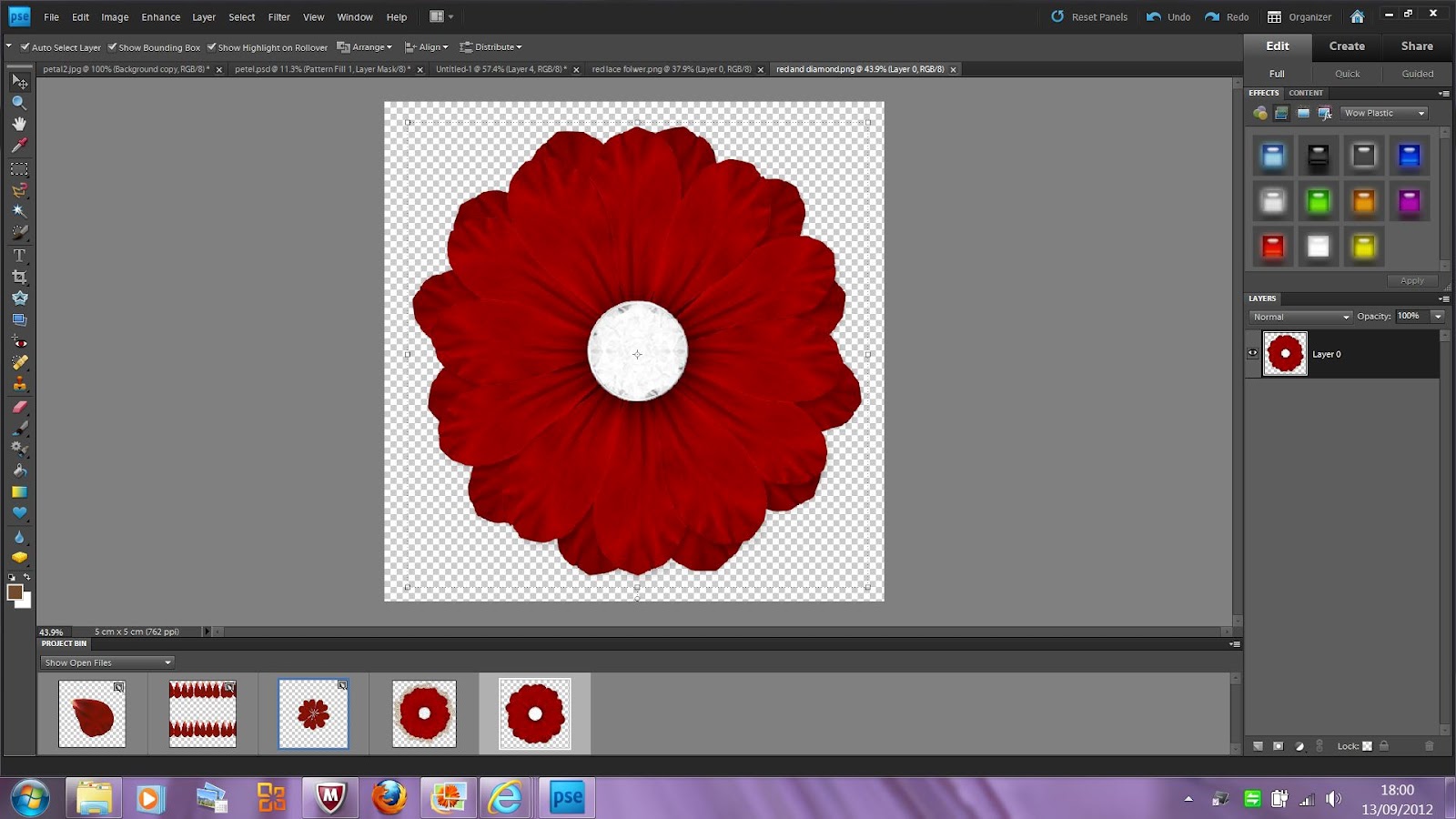This screenshot has height=819, width=1456.
Task: Expand the Show Open Files dropdown
Action: pyautogui.click(x=106, y=662)
